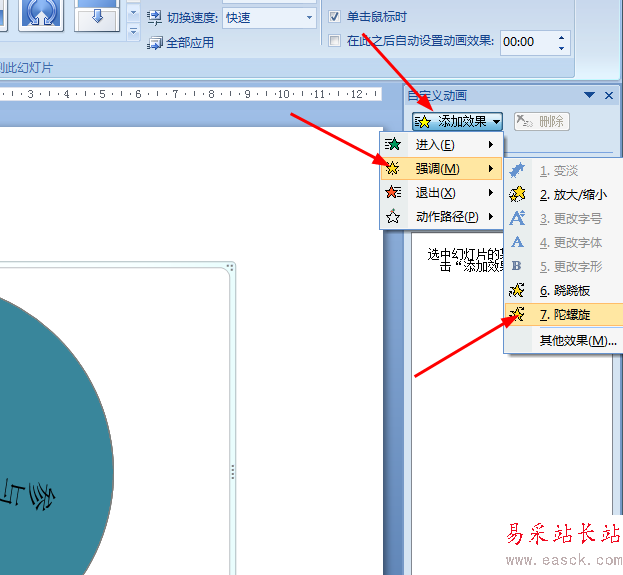Choose the 跷跷板 teeter effect

tap(564, 290)
